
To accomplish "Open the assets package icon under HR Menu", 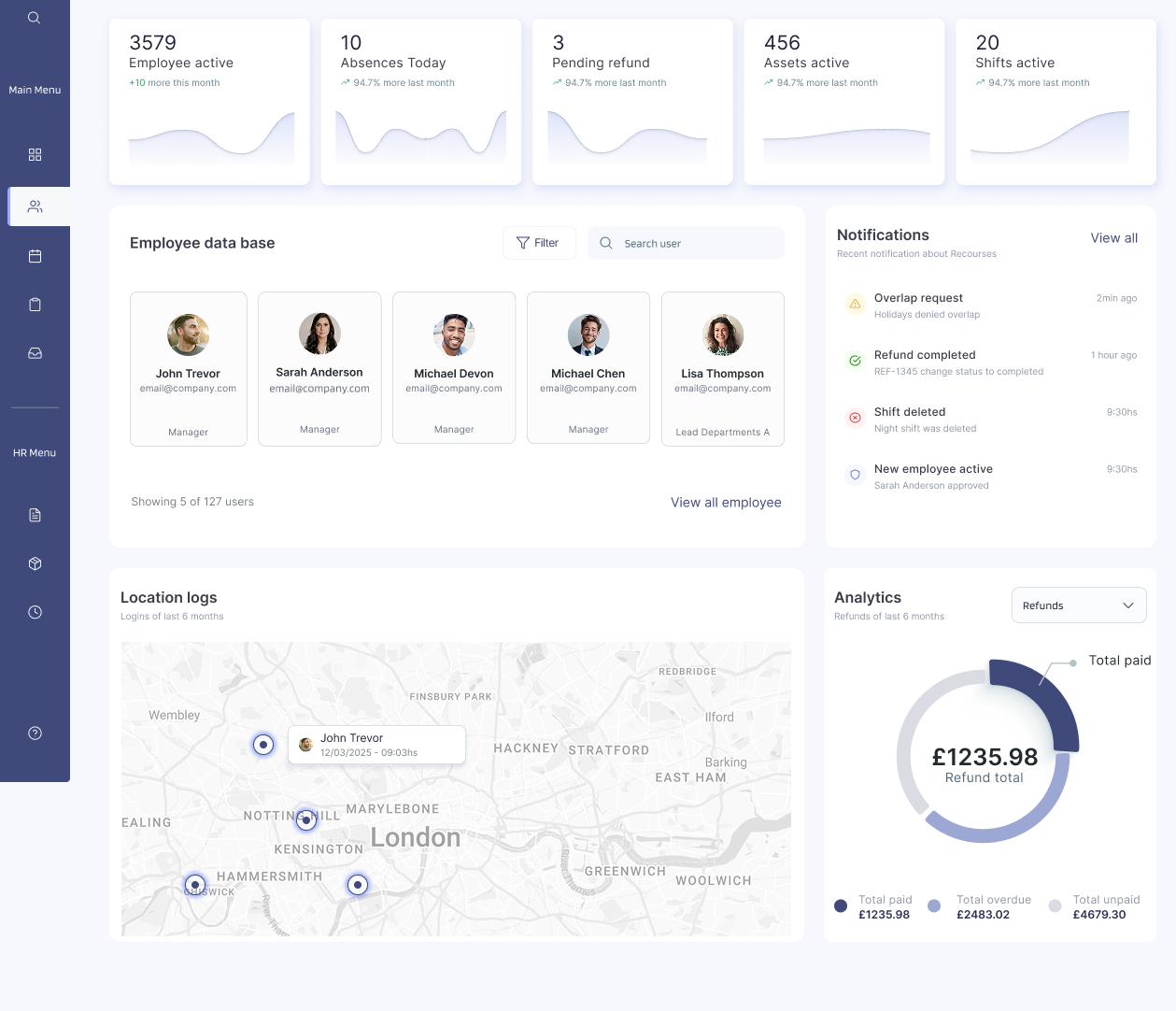I will coord(35,563).
